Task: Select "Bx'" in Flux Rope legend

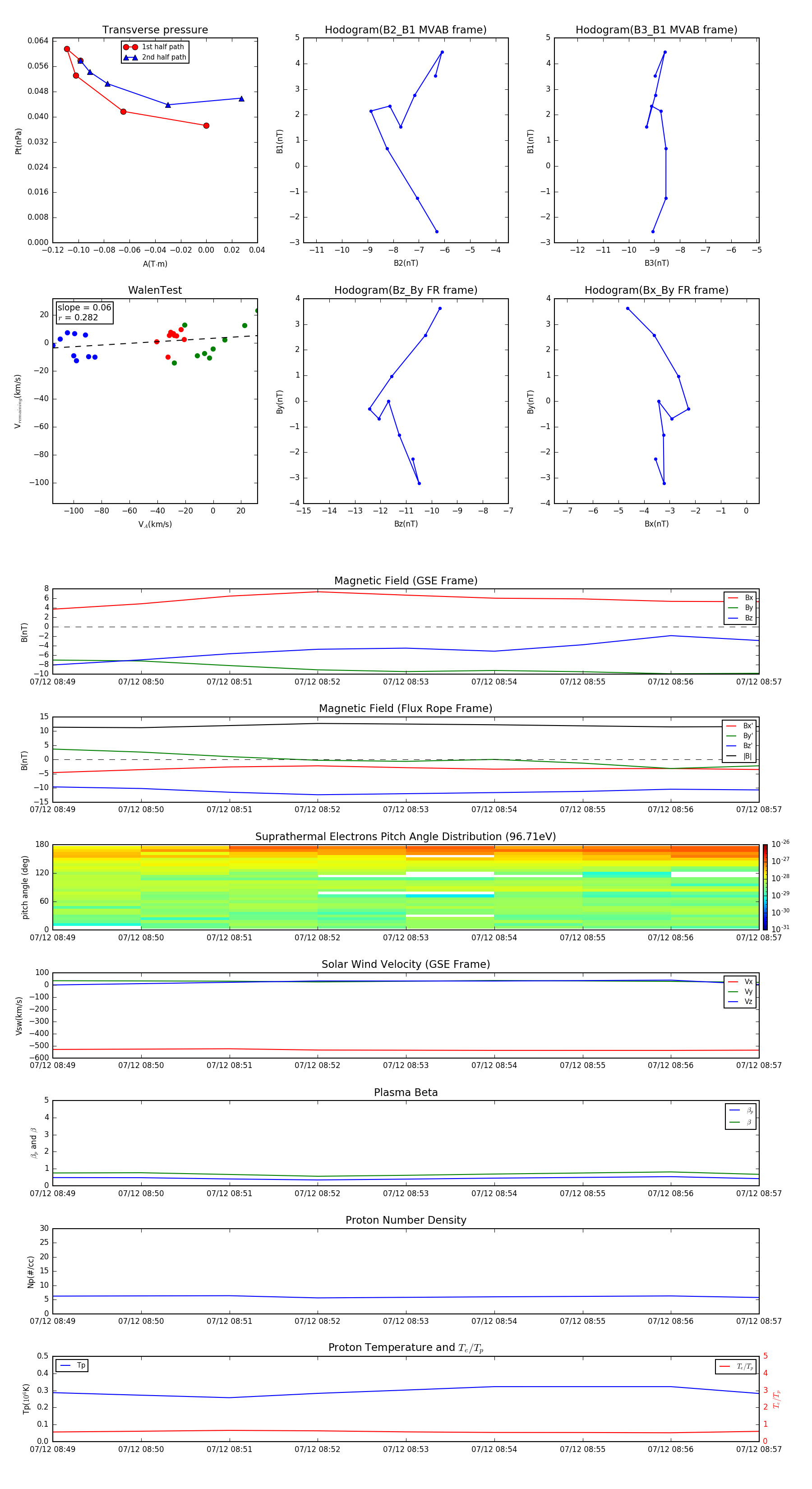Action: pos(739,726)
